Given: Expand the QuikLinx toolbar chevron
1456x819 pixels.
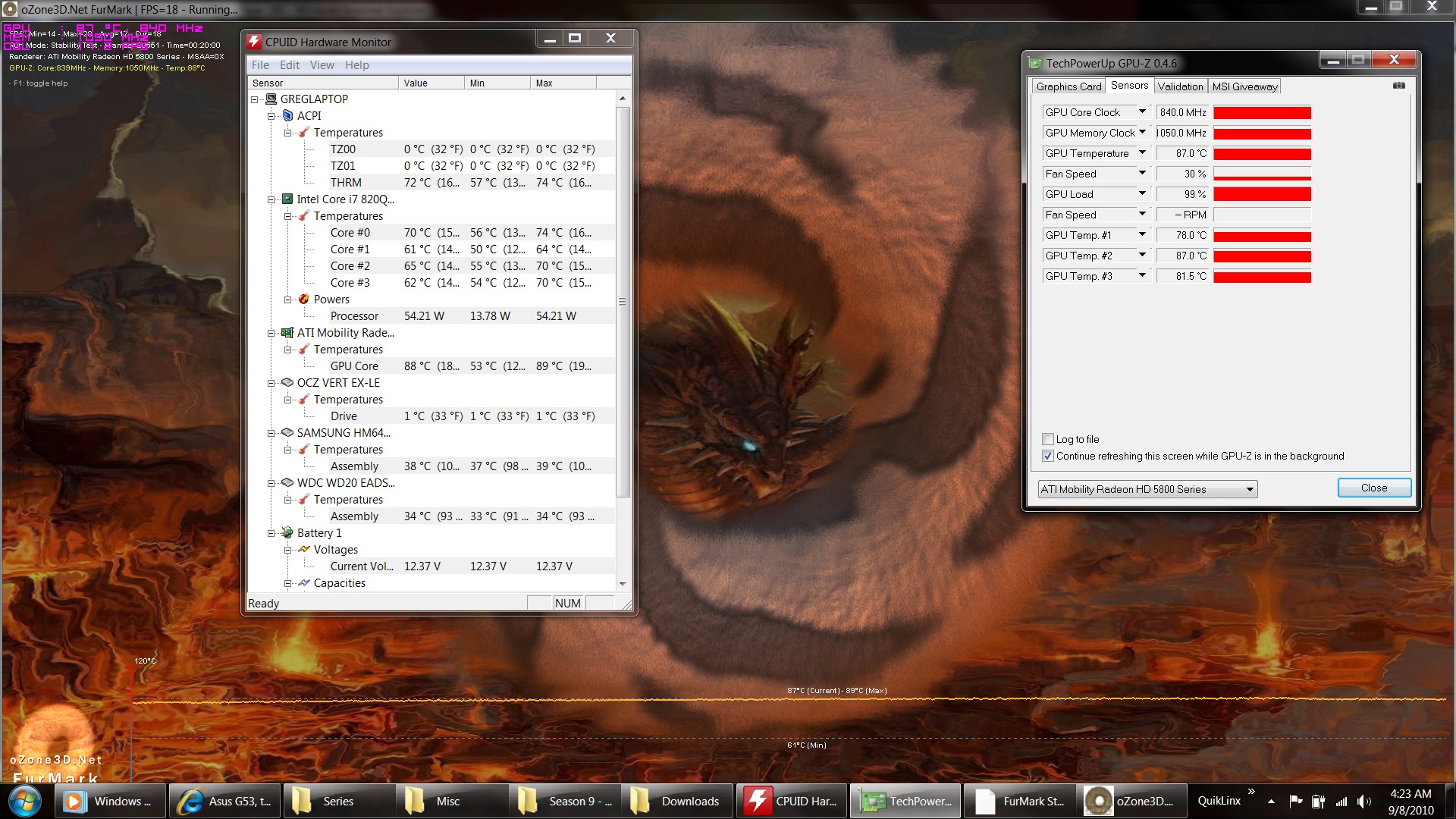Looking at the screenshot, I should tap(1251, 792).
